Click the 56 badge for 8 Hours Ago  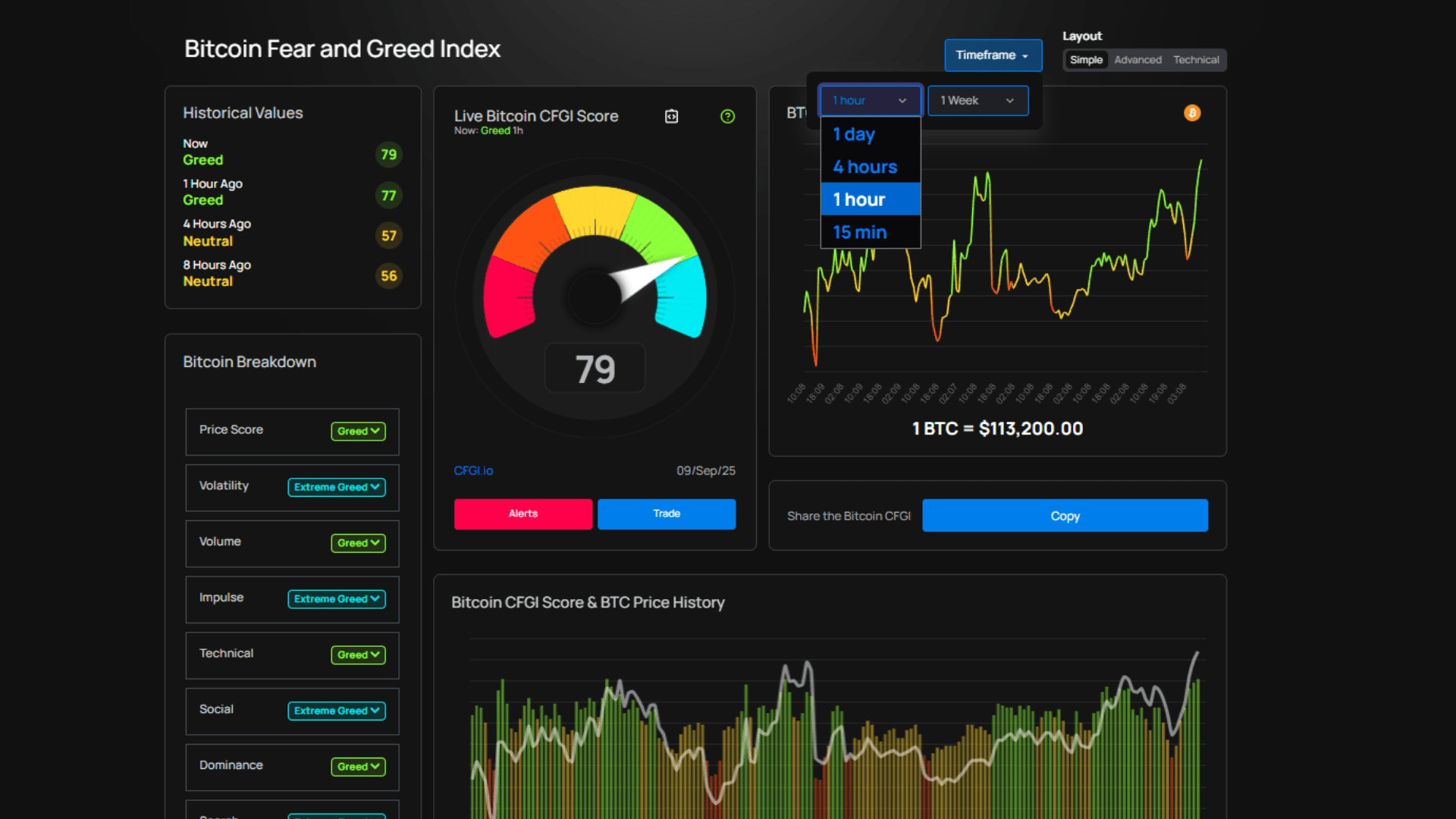tap(388, 276)
